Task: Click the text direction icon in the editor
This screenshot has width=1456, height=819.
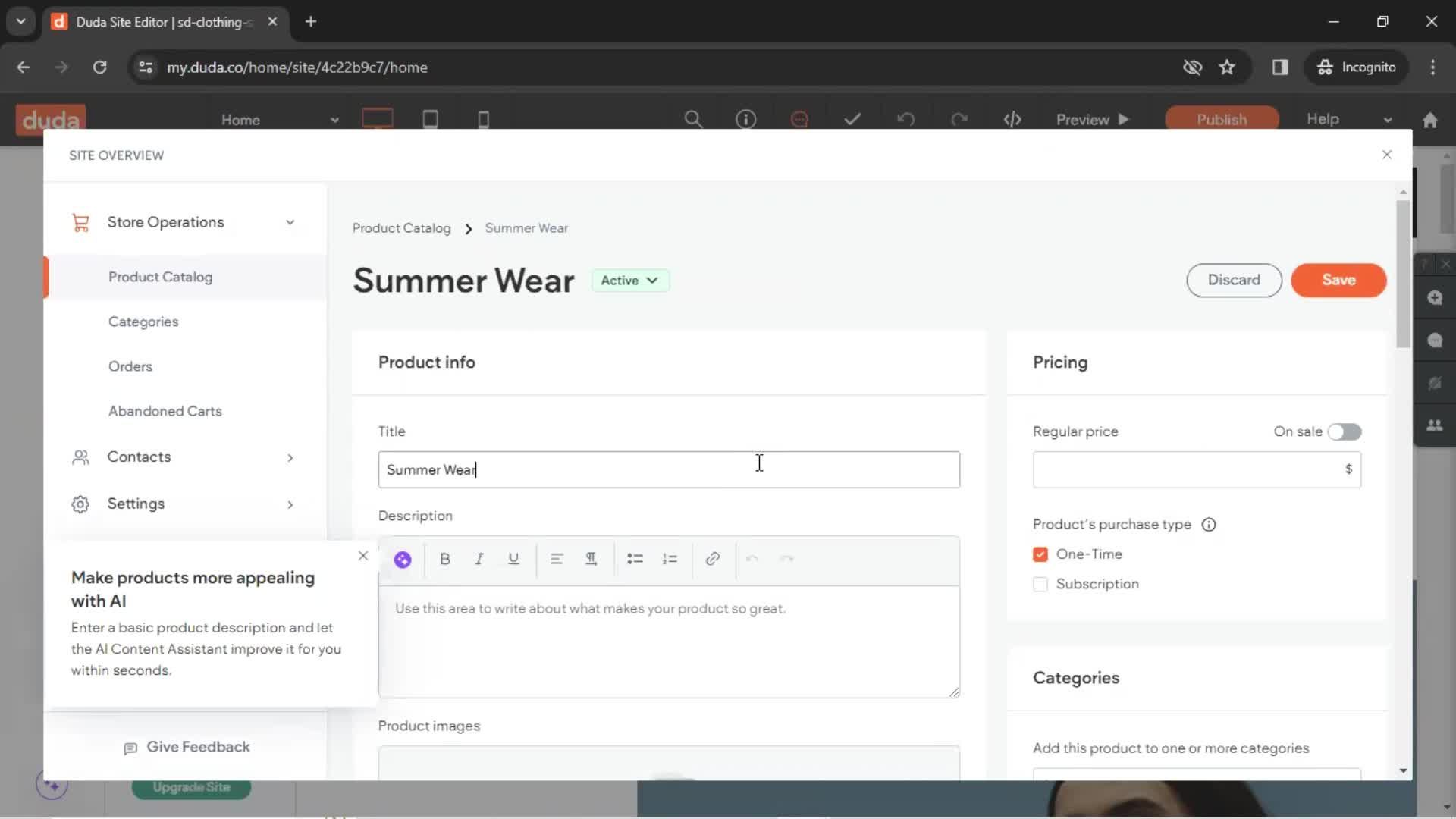Action: click(591, 559)
